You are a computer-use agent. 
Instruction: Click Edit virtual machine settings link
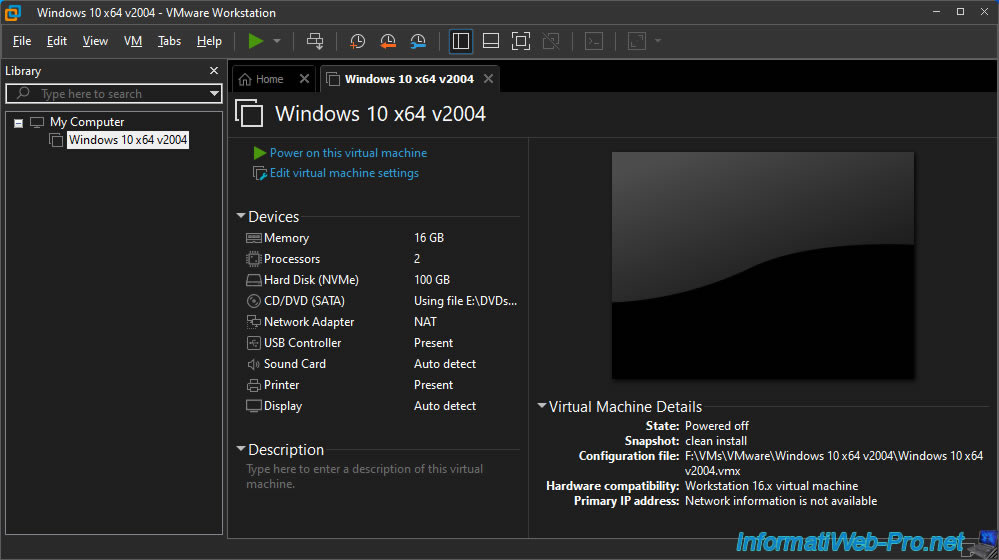pos(344,173)
